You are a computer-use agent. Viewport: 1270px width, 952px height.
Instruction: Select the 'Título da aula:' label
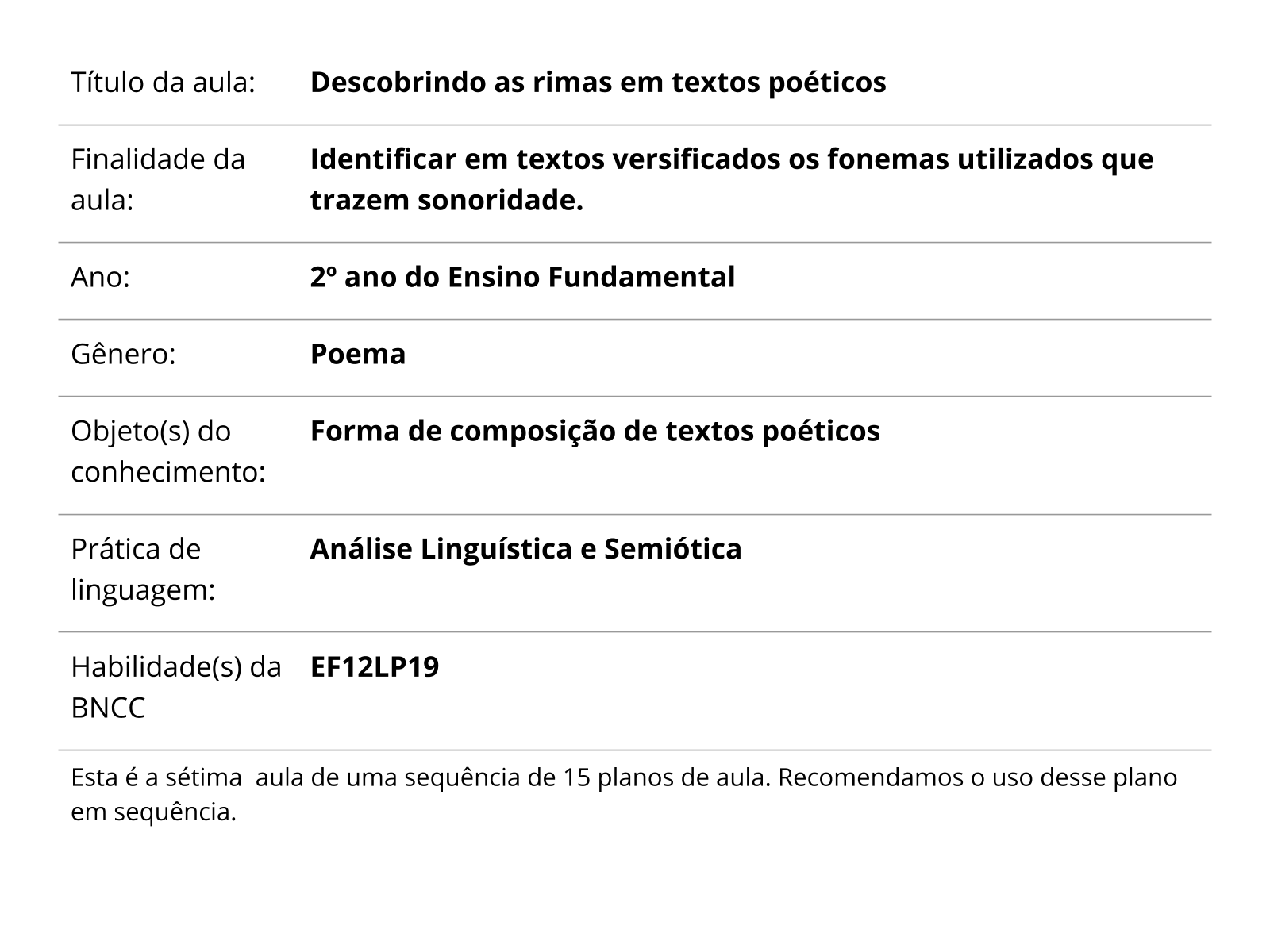163,82
